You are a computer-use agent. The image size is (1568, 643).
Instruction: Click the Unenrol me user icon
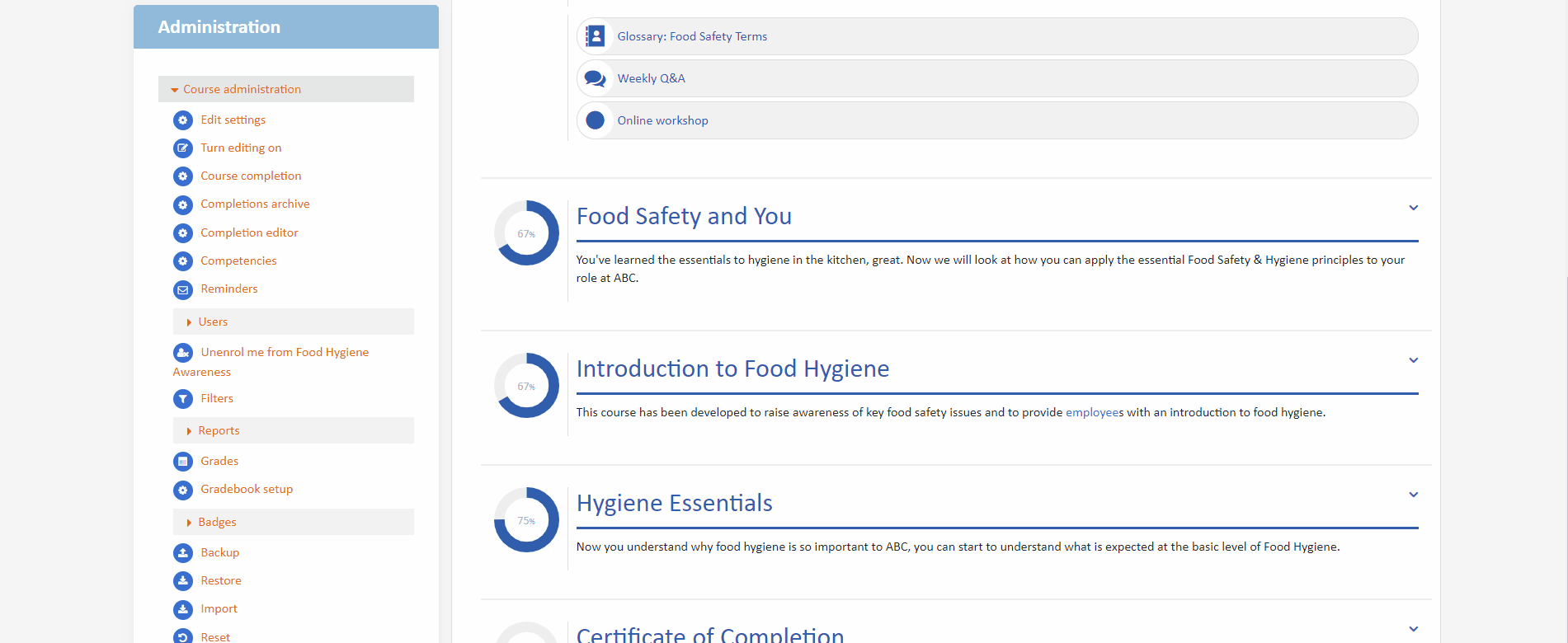182,353
